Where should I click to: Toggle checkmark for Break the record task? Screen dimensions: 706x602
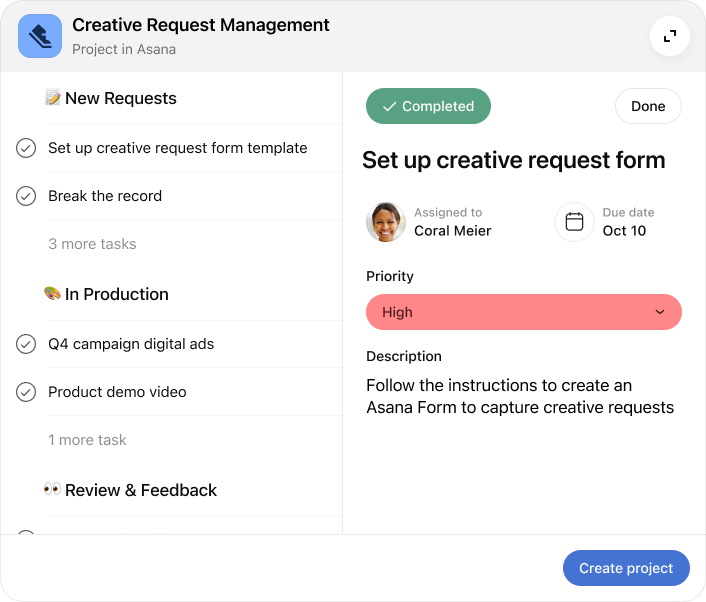pyautogui.click(x=26, y=196)
